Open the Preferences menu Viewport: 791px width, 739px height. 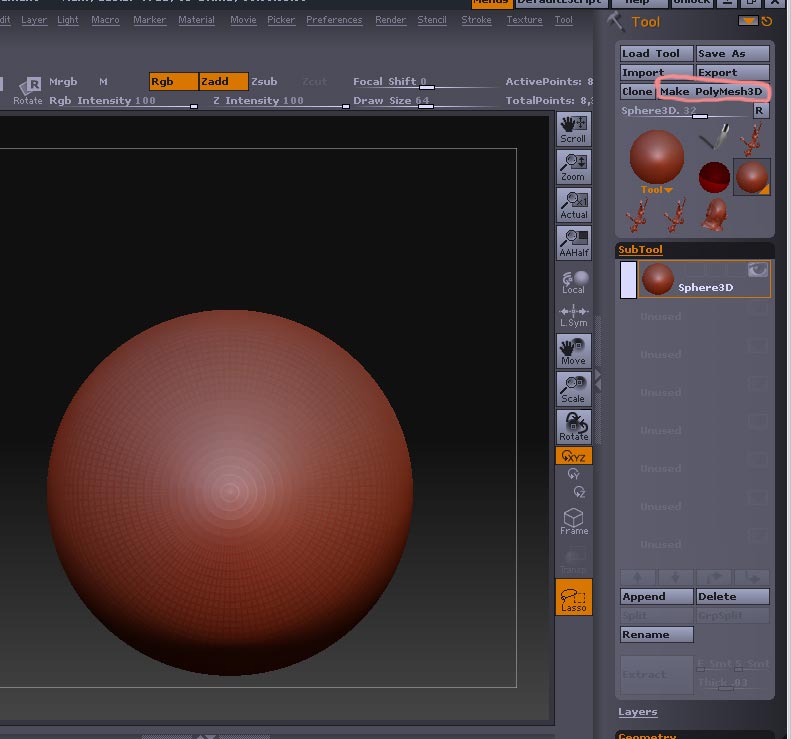334,20
